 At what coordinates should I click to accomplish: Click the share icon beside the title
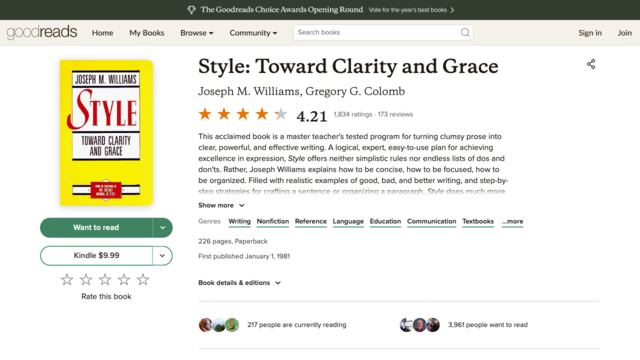591,64
